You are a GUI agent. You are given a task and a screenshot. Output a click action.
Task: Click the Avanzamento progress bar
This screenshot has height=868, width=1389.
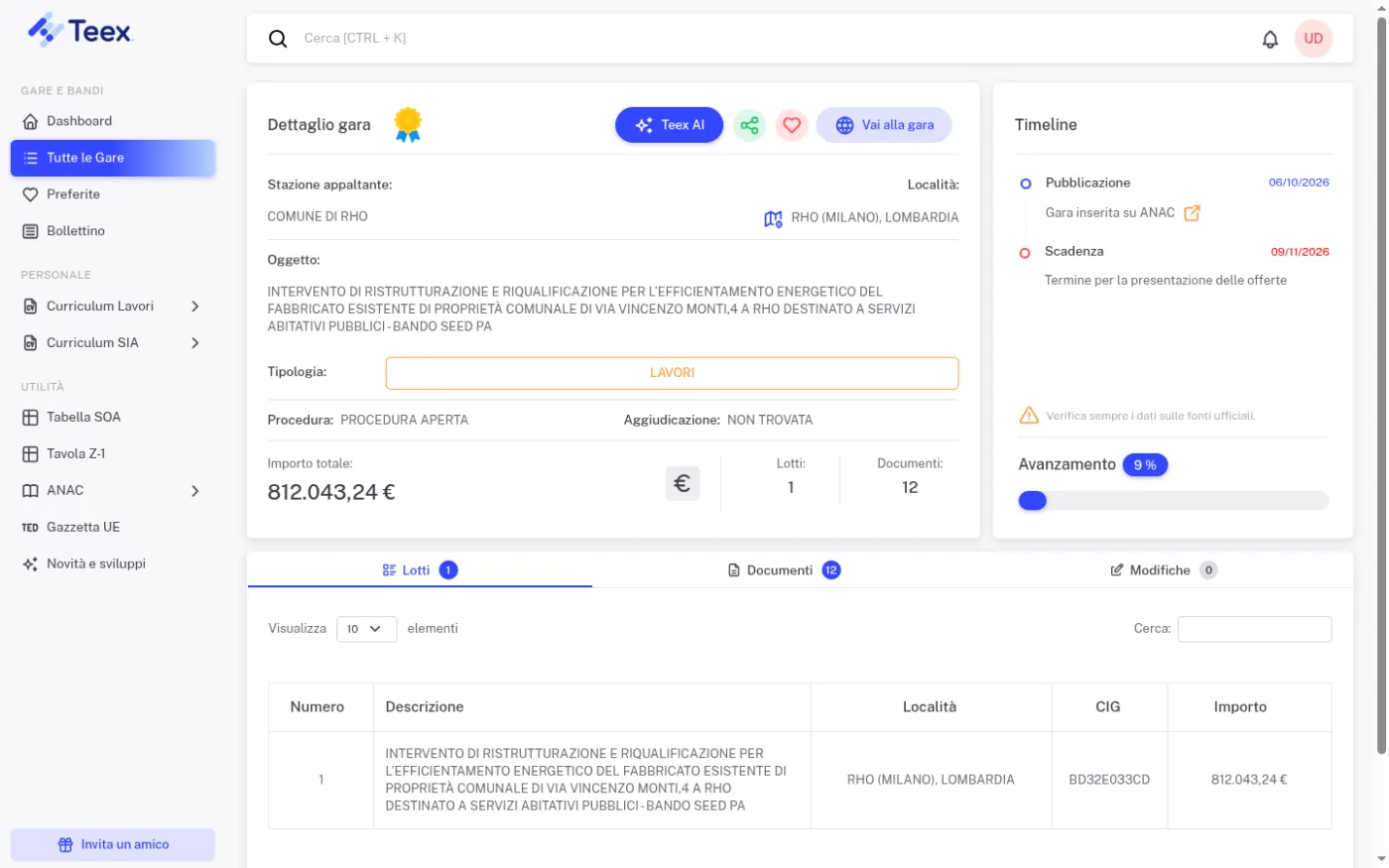pos(1173,501)
